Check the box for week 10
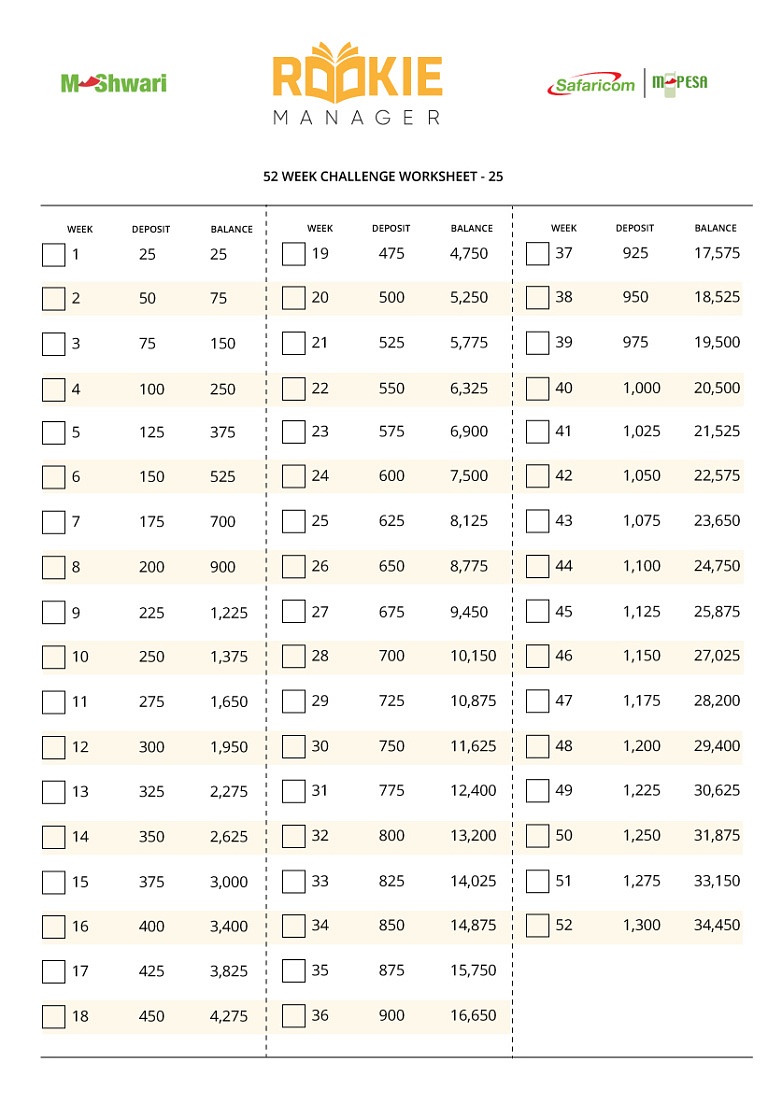Image resolution: width=768 pixels, height=1104 pixels. pos(53,657)
